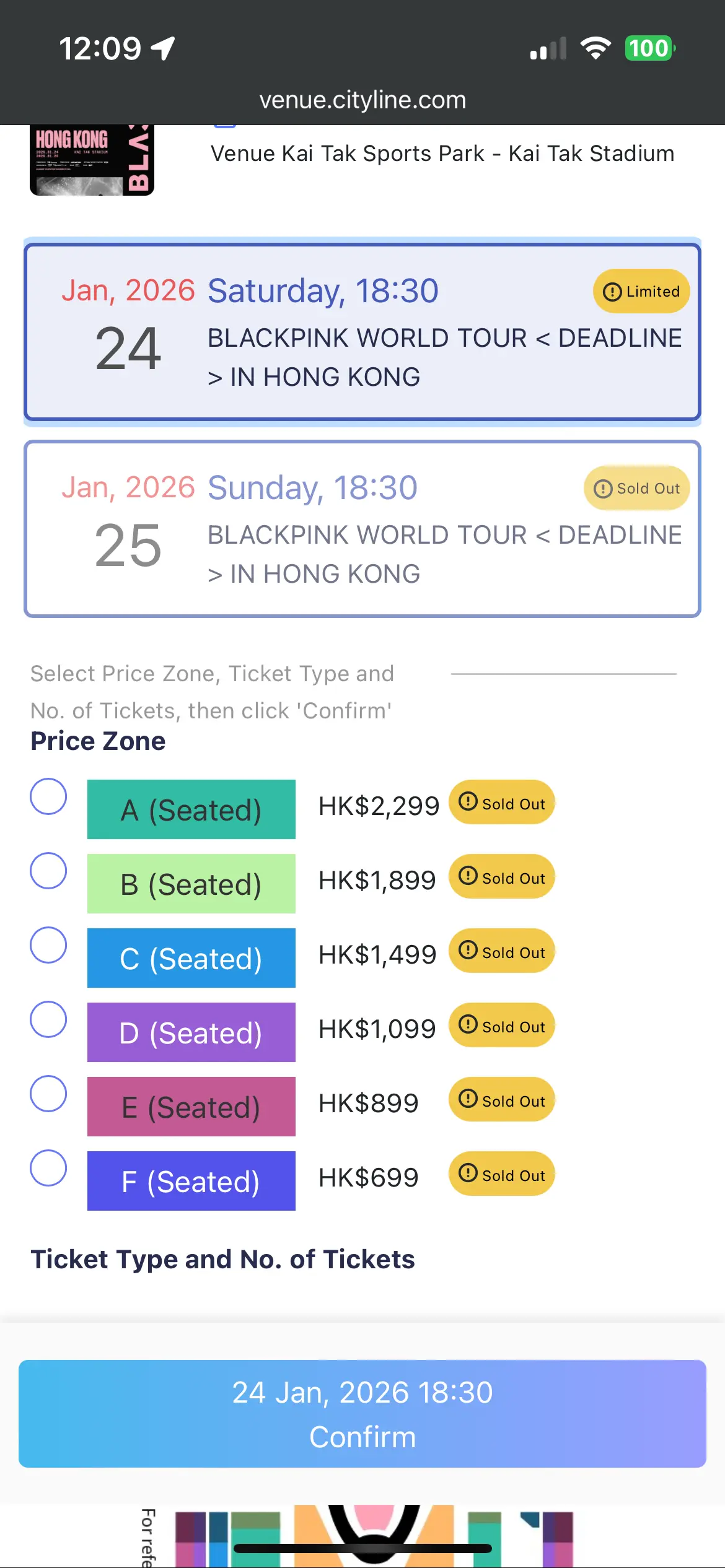The width and height of the screenshot is (725, 1568).
Task: Open the BLACKPINK Hong Kong poster thumbnail
Action: [92, 160]
